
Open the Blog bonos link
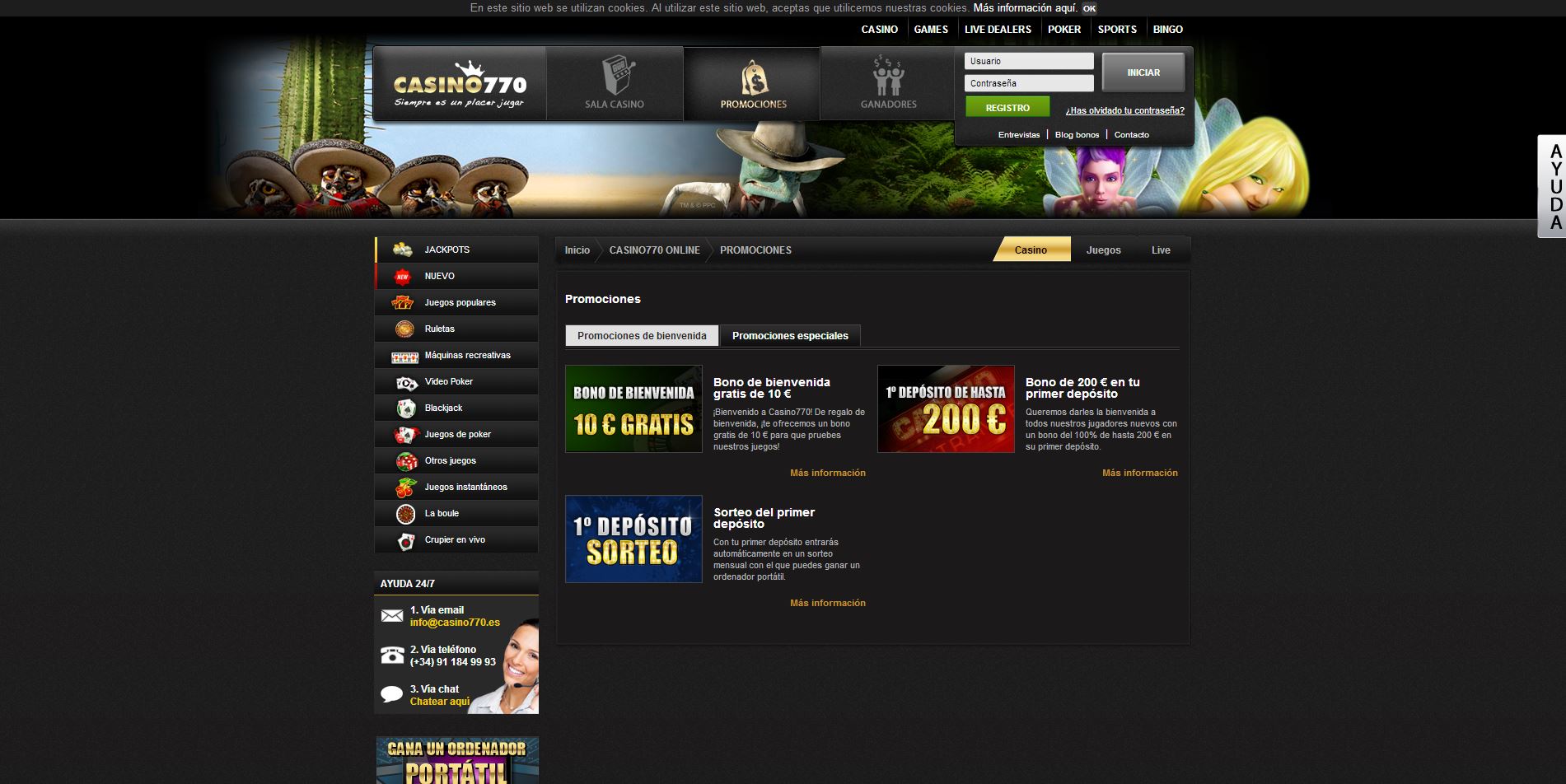pos(1077,134)
